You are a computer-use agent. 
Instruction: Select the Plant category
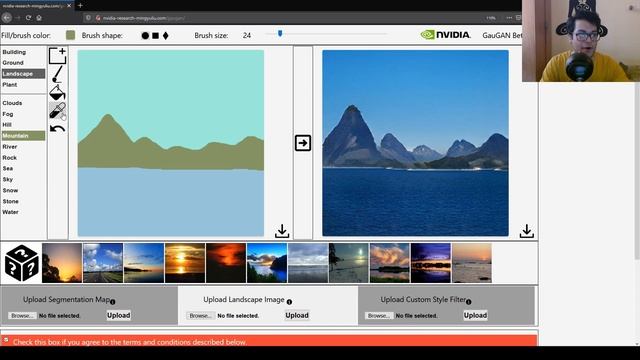coord(10,85)
